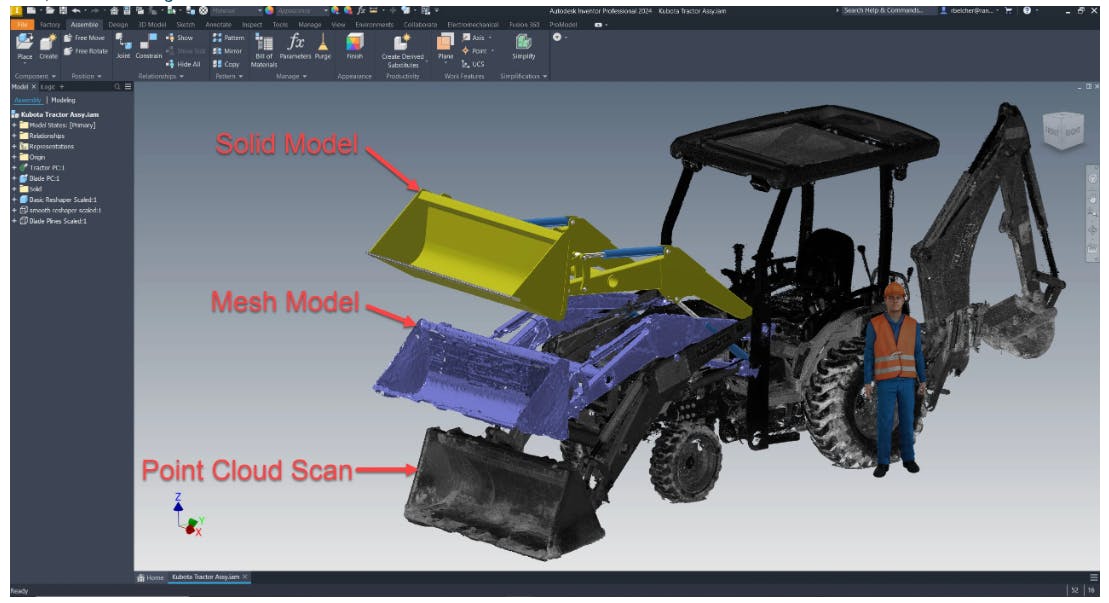Enable Free Rotate mode
Viewport: 1109px width, 603px height.
click(x=88, y=51)
